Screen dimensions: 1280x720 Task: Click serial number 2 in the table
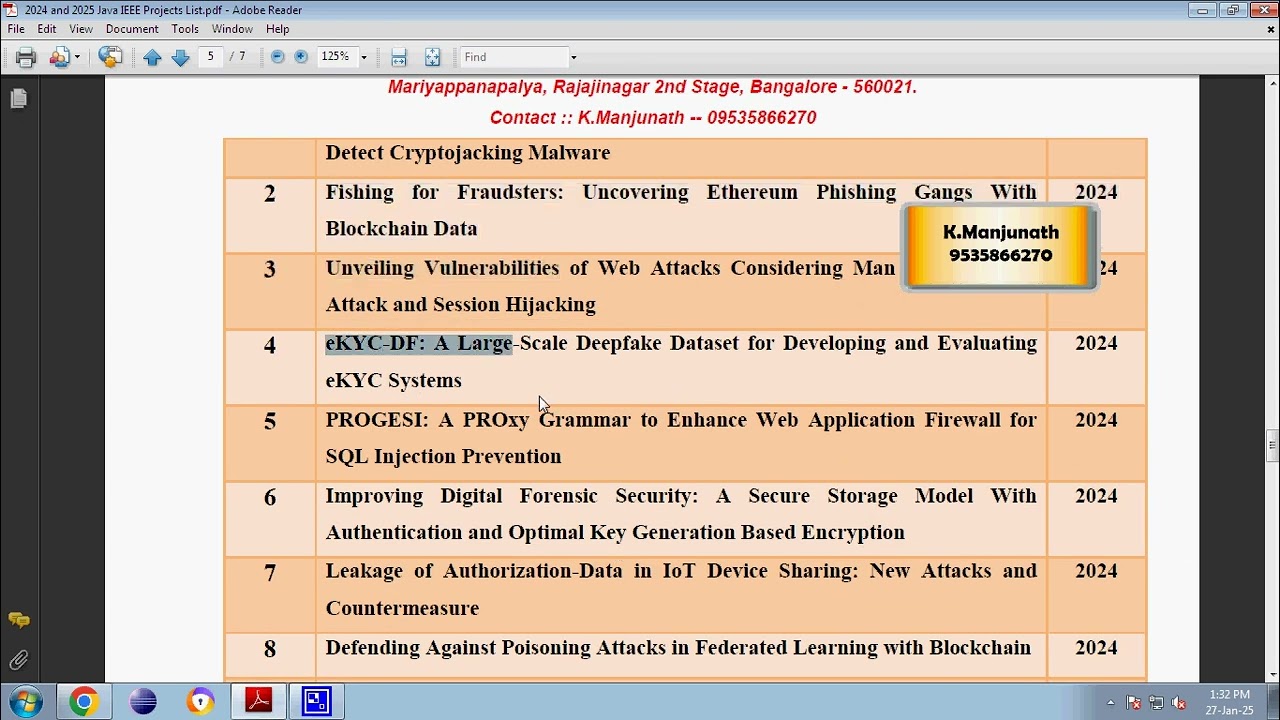coord(269,194)
